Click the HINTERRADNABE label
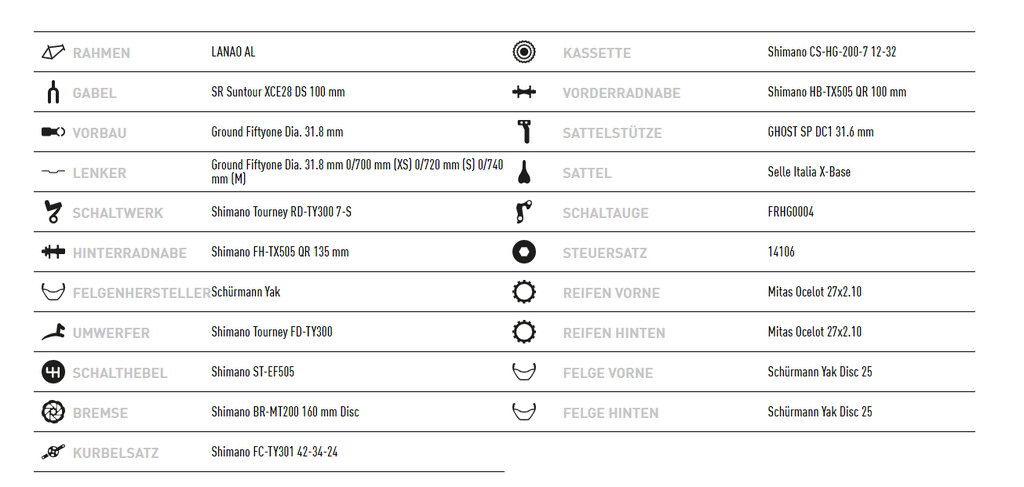Screen dimensions: 1024x487 pyautogui.click(x=129, y=253)
